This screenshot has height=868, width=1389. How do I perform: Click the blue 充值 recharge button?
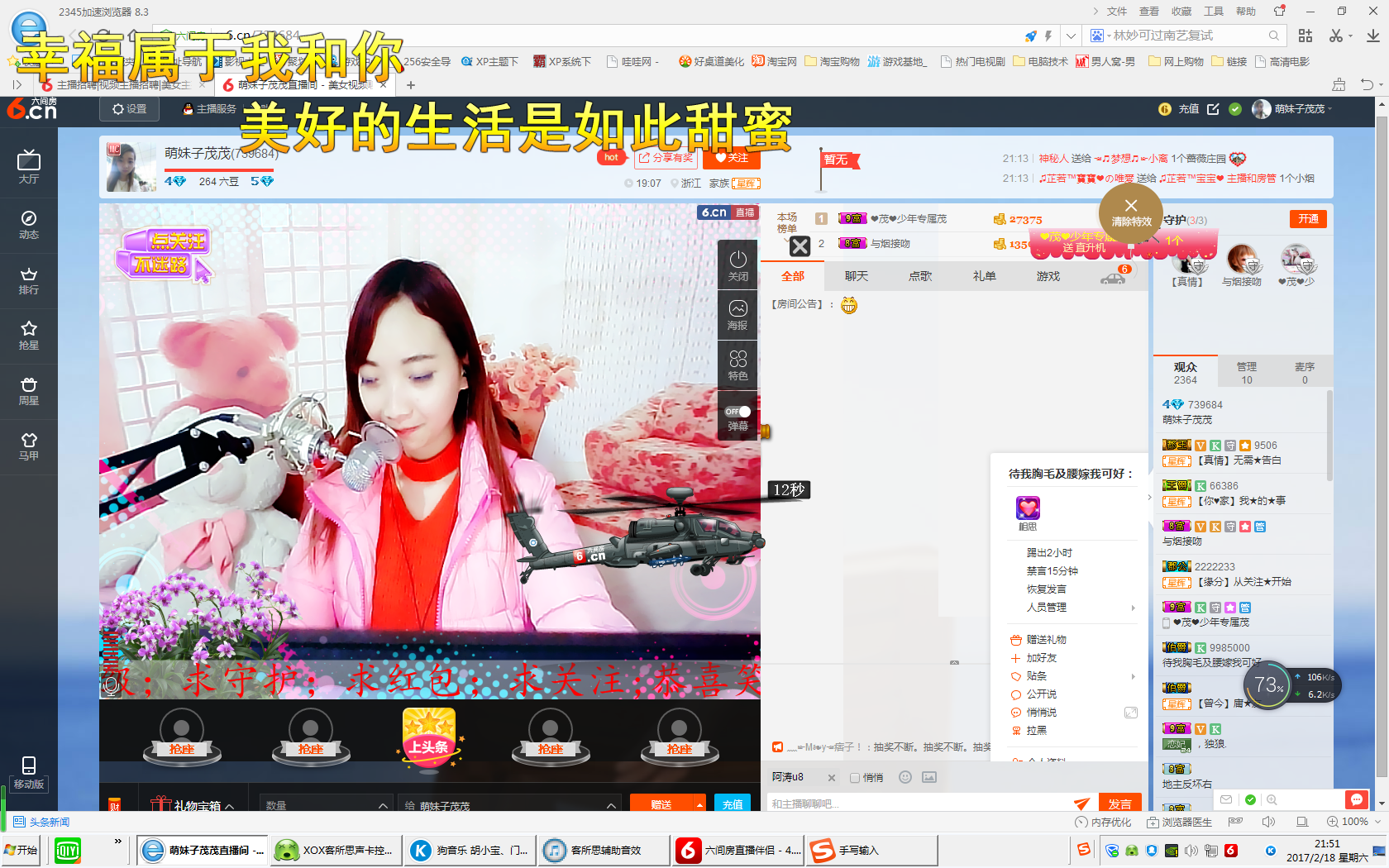pyautogui.click(x=732, y=804)
